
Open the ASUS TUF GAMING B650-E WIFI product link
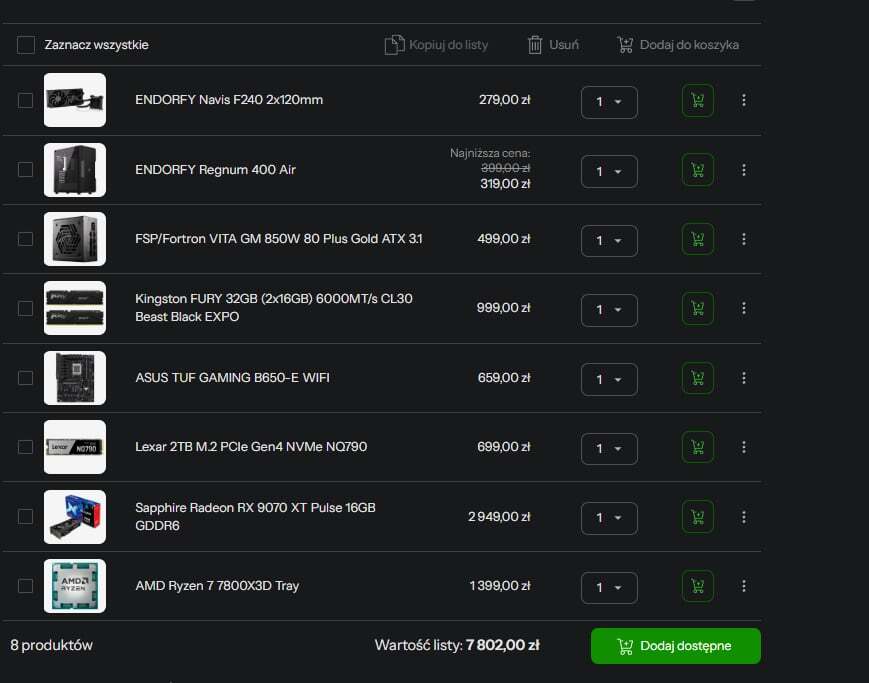pyautogui.click(x=232, y=378)
